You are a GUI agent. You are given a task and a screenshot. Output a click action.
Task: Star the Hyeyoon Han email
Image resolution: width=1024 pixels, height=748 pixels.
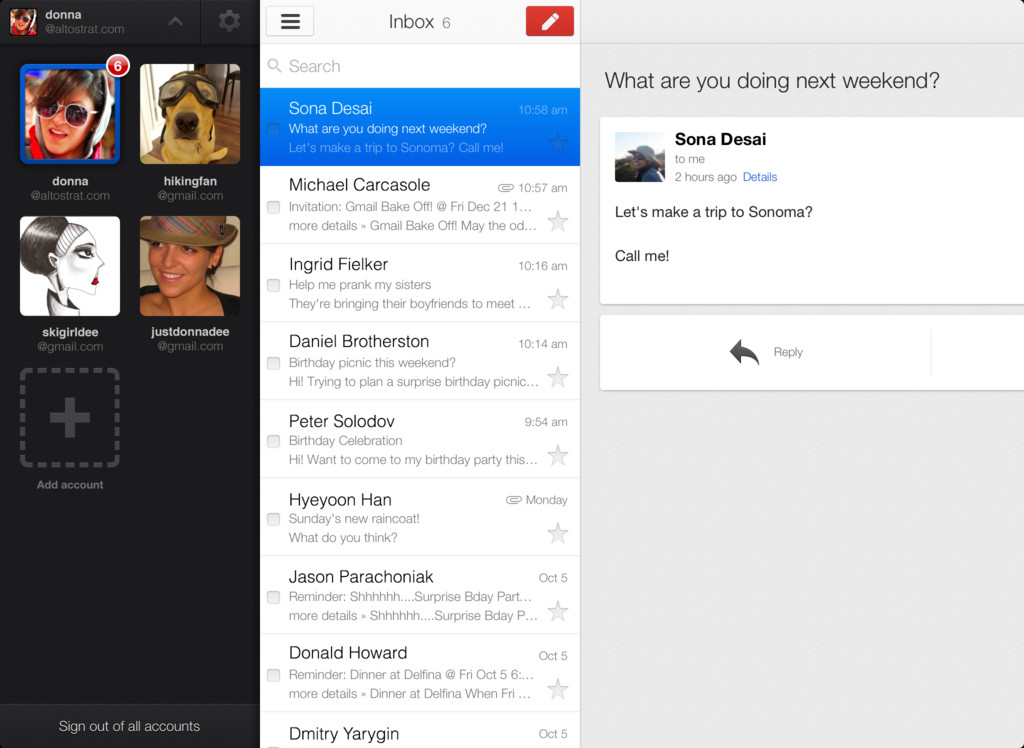coord(558,533)
